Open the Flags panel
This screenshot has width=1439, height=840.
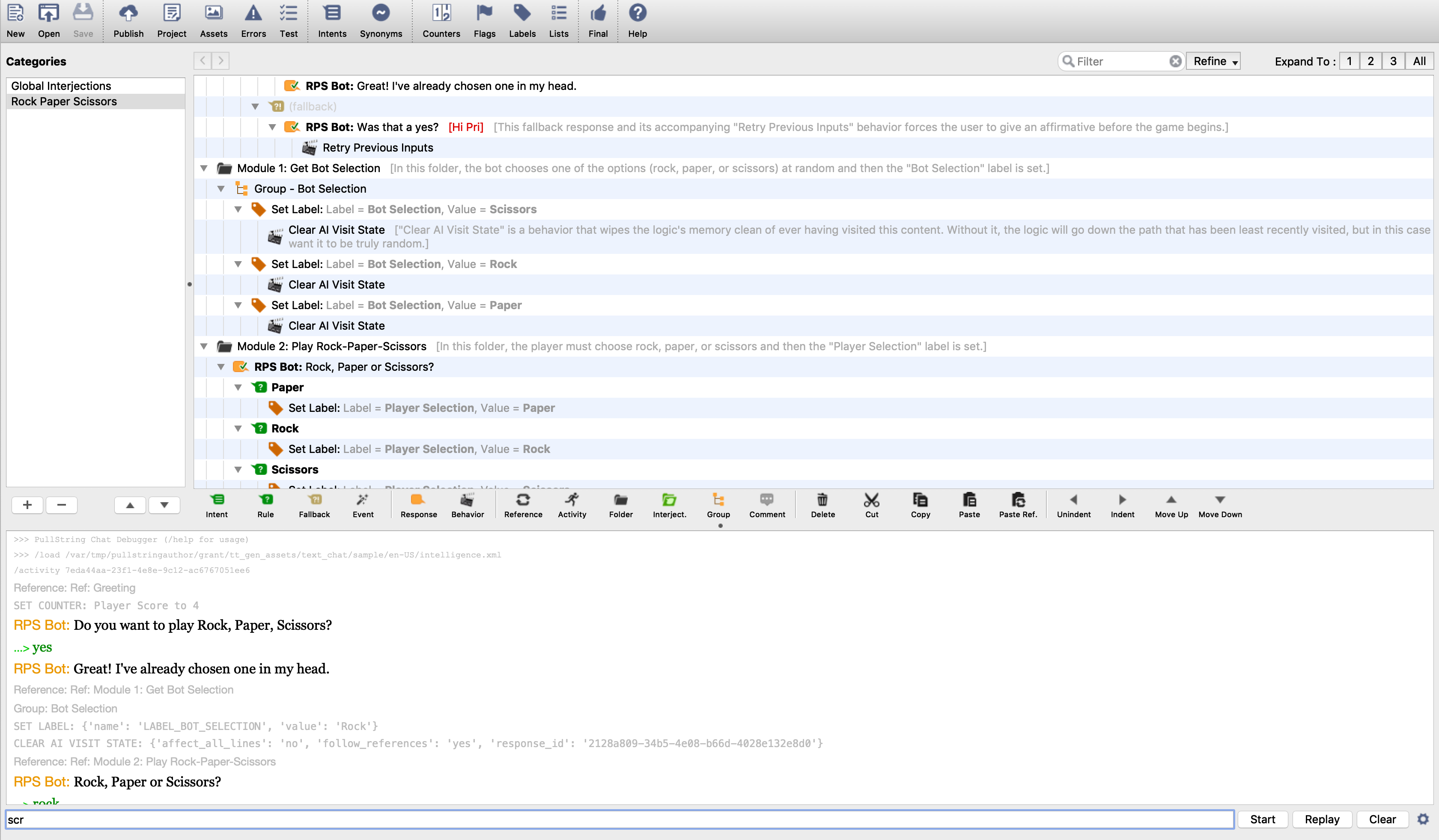(484, 21)
